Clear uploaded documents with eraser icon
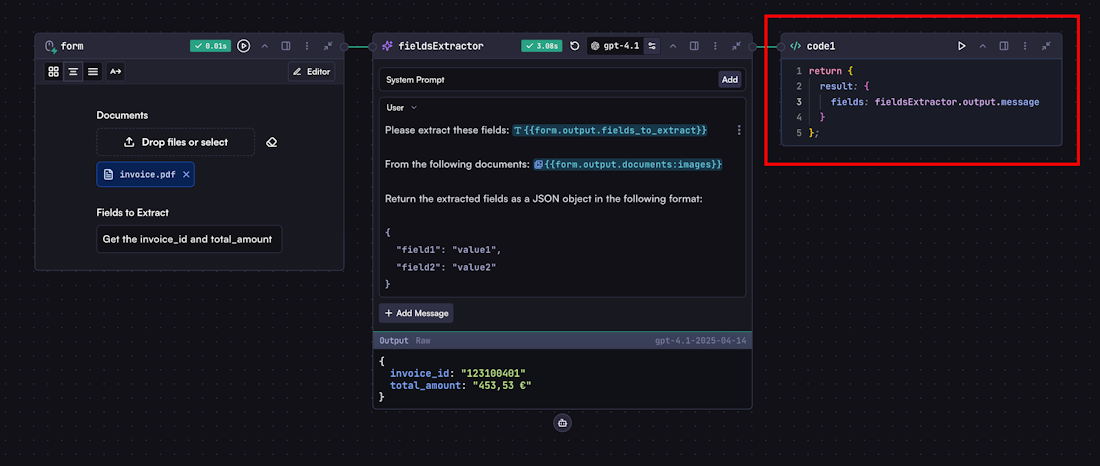 tap(272, 142)
